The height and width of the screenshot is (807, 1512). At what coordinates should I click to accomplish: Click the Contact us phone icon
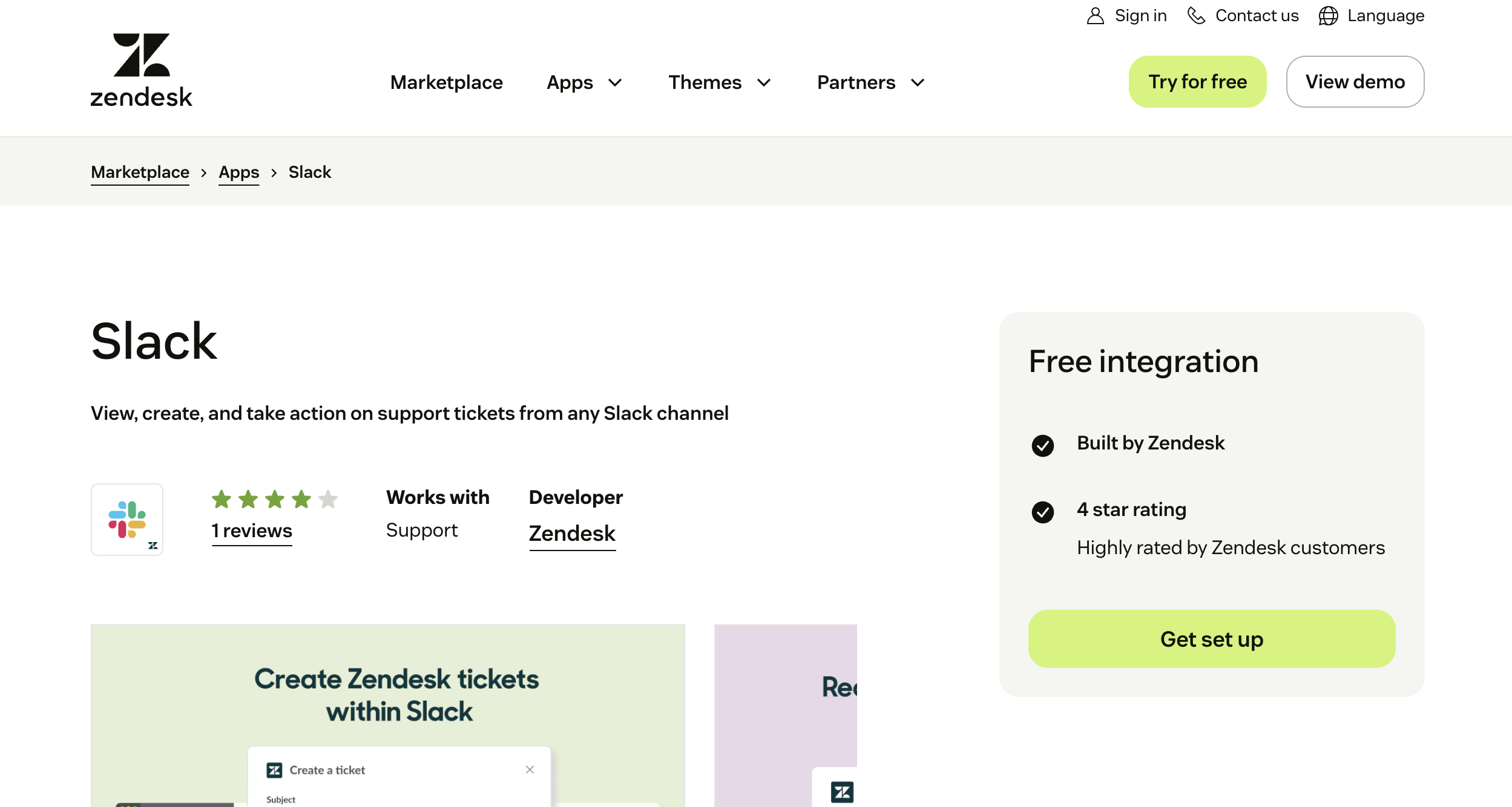1197,15
